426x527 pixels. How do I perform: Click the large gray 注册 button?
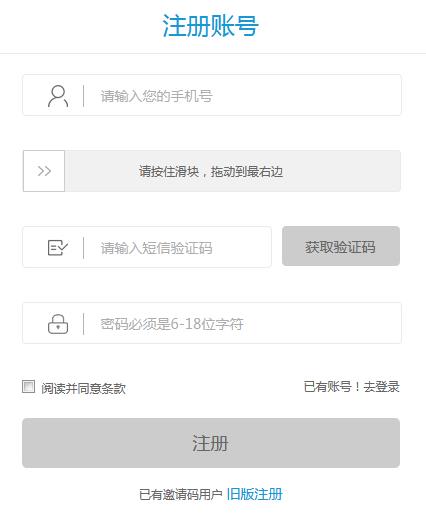(211, 443)
